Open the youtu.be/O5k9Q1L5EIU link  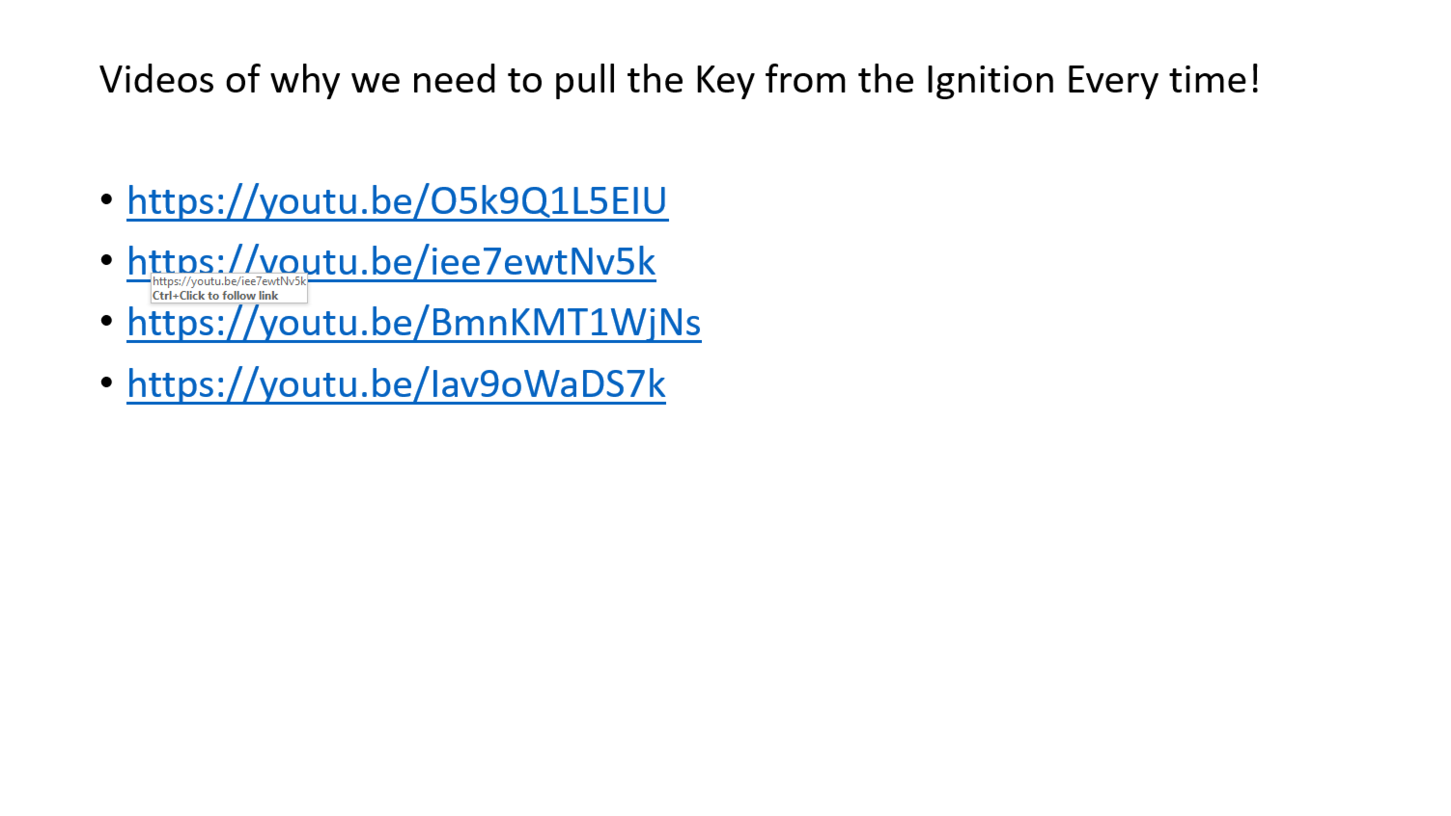click(397, 202)
